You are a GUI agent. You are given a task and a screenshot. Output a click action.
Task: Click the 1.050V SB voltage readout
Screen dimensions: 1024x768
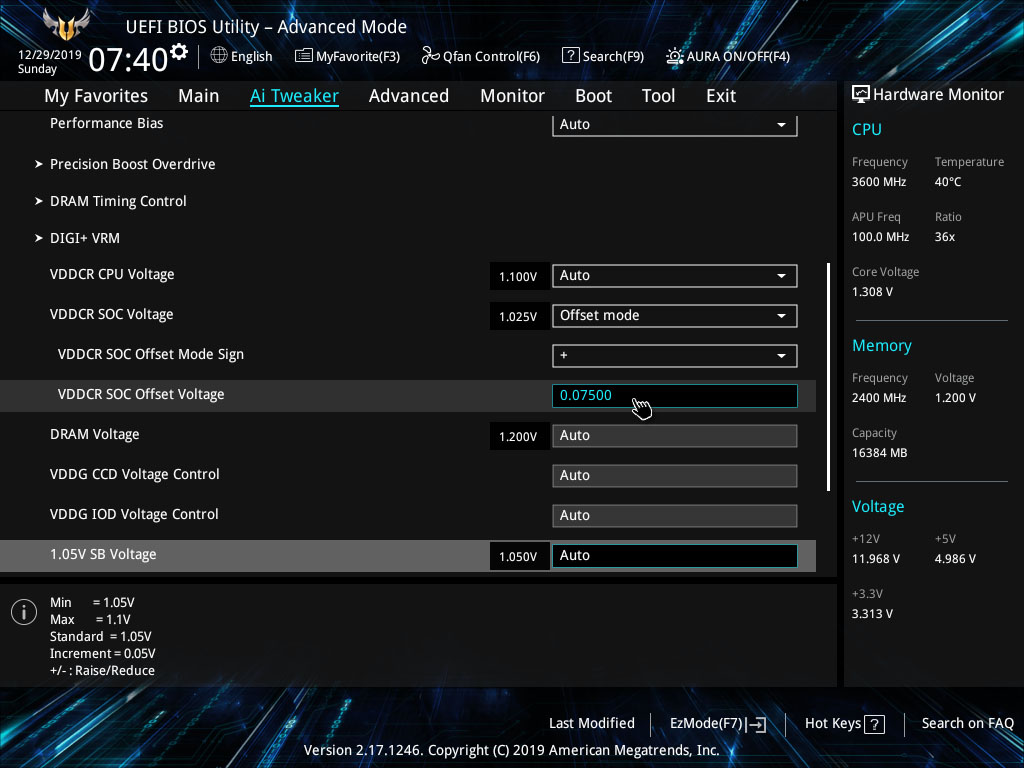(519, 556)
